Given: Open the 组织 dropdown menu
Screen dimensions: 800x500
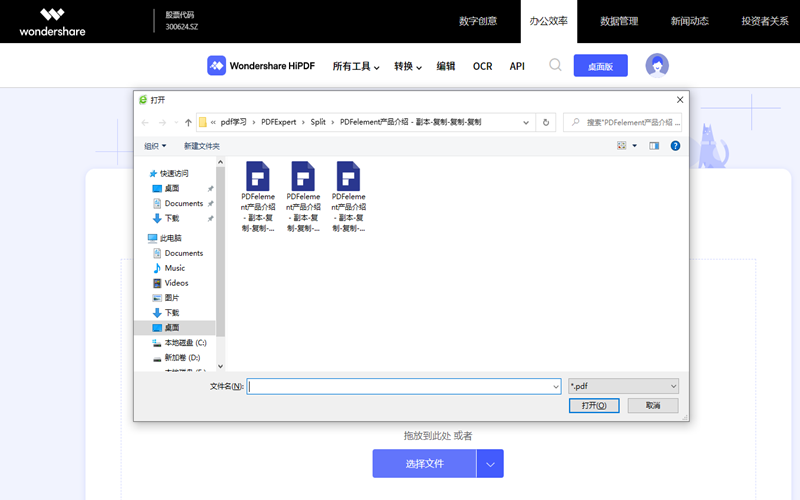Looking at the screenshot, I should coord(155,146).
